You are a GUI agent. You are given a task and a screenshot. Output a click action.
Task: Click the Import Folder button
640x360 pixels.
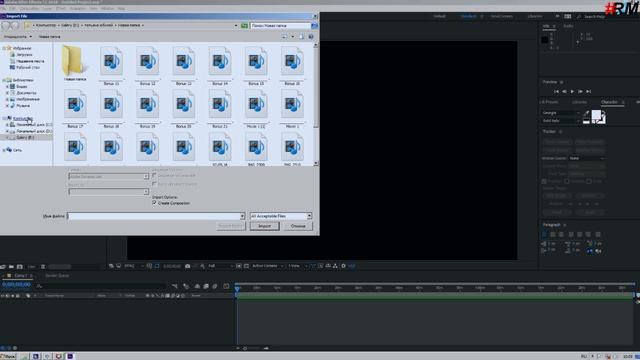[x=231, y=226]
